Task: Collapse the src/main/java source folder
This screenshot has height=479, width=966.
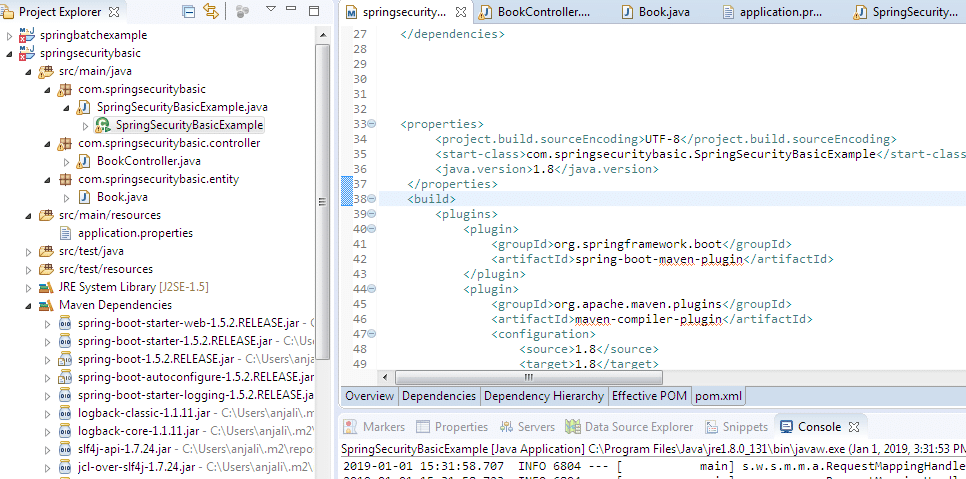Action: [x=29, y=71]
